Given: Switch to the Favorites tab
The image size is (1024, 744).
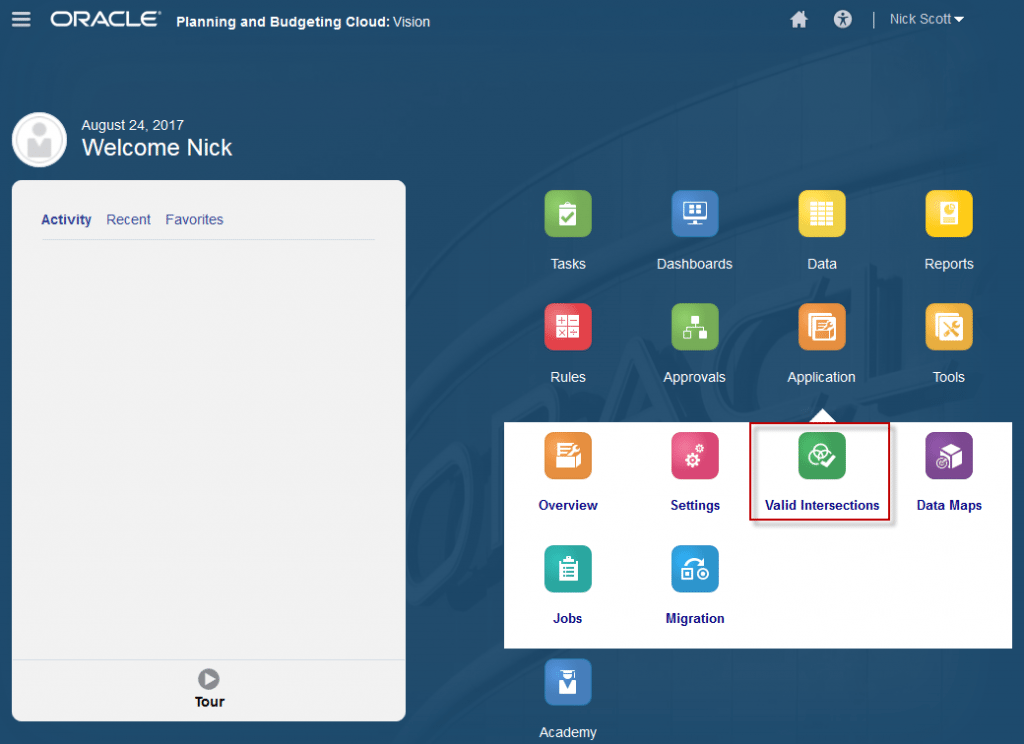Looking at the screenshot, I should coord(194,219).
